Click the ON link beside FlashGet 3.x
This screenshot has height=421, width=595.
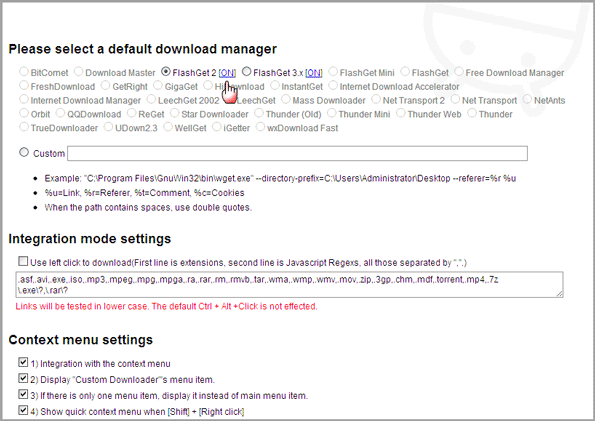point(313,73)
